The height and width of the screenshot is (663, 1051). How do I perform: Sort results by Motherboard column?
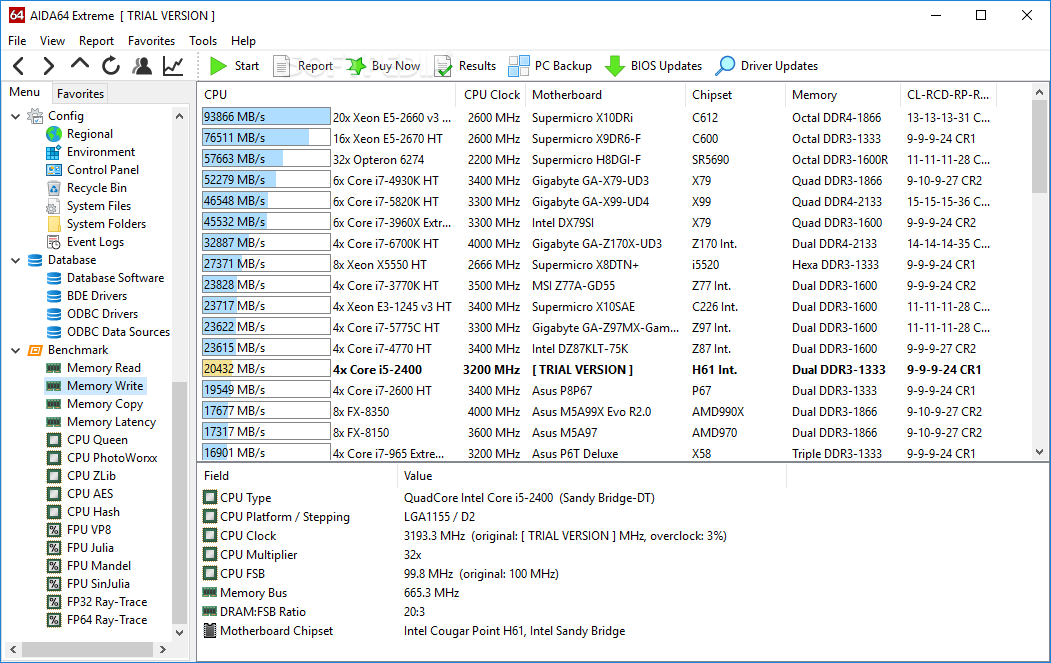[606, 95]
